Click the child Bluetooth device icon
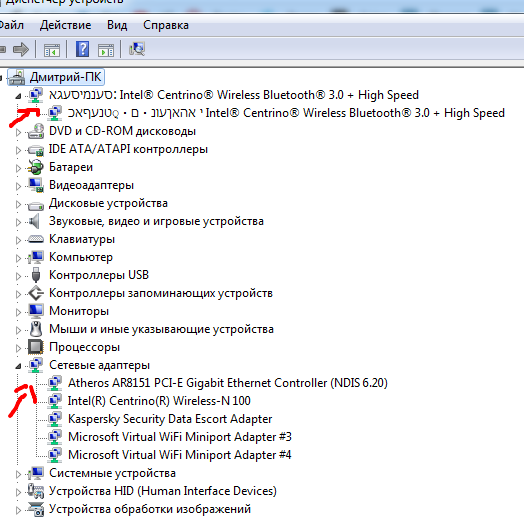 coord(55,113)
